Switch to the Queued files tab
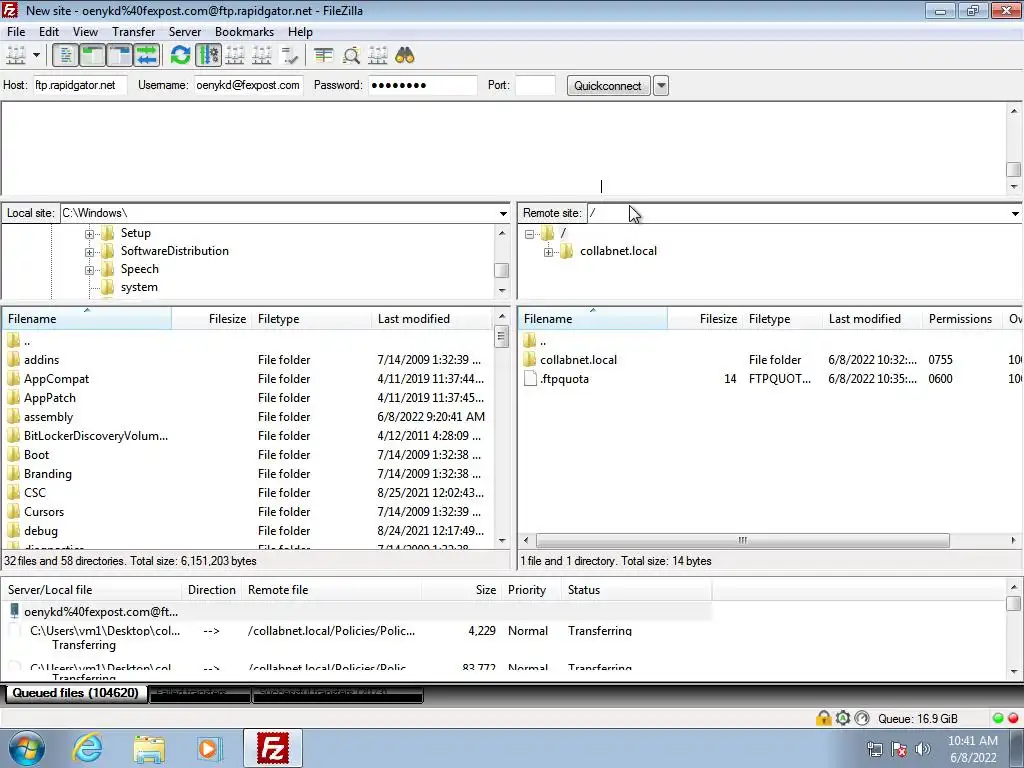This screenshot has width=1024, height=768. [76, 694]
